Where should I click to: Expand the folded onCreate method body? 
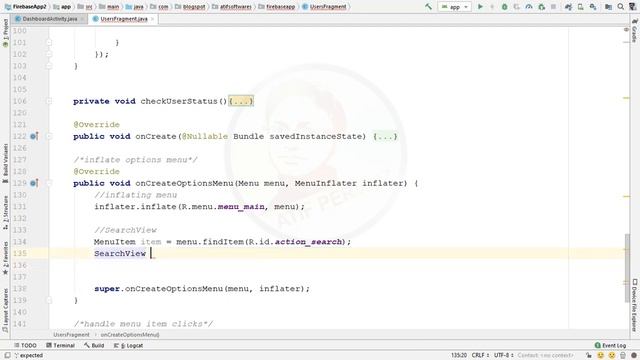[x=385, y=136]
